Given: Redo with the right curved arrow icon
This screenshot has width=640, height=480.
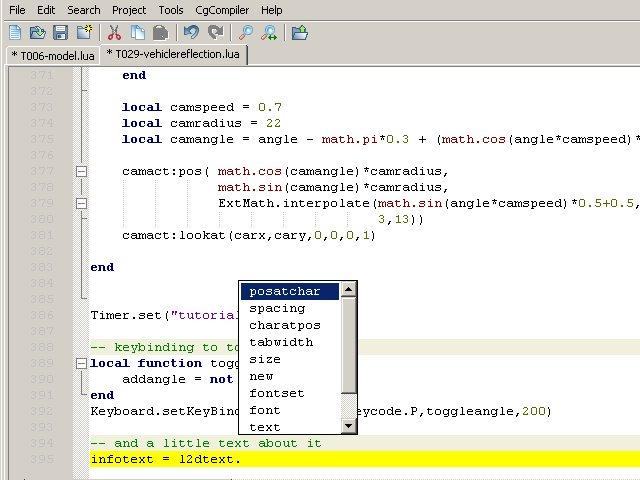Looking at the screenshot, I should tap(214, 33).
